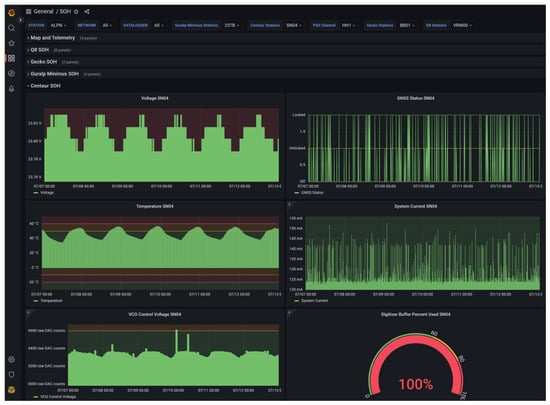
Task: Open the search magnifier in sidebar
Action: coord(11,28)
